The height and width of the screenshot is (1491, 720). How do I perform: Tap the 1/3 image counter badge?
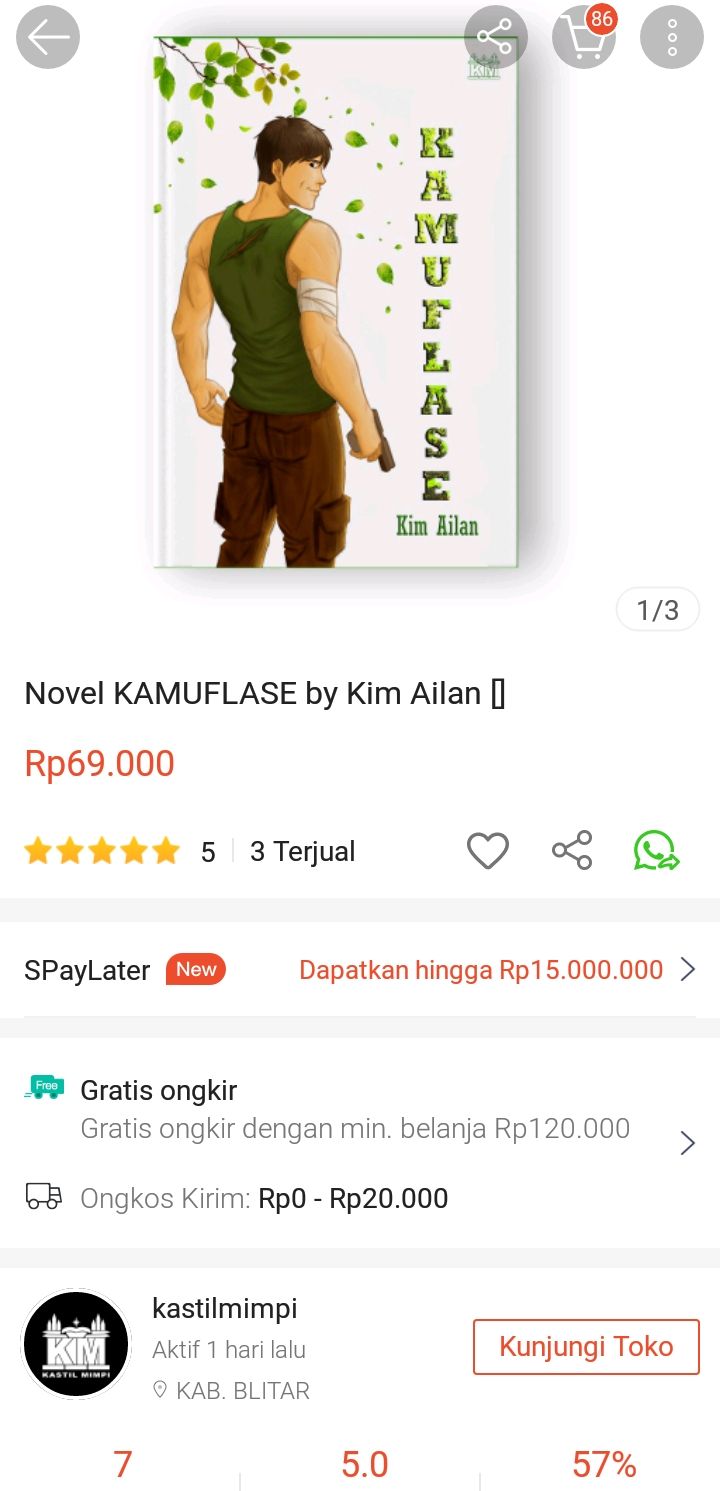pos(658,610)
